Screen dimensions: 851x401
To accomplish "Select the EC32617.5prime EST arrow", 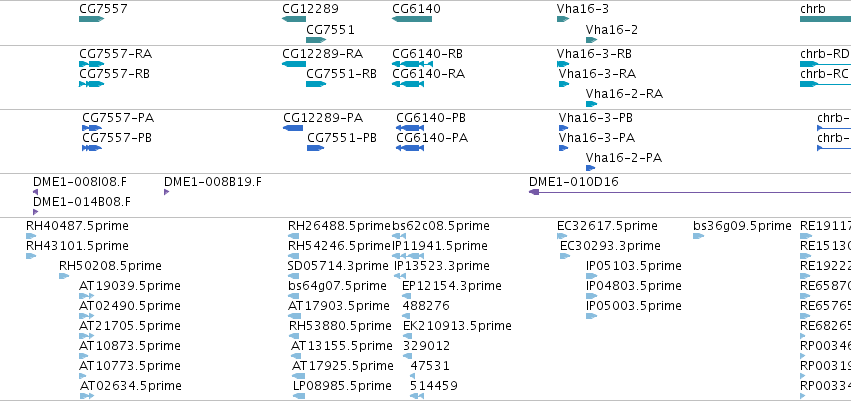I will pos(562,236).
